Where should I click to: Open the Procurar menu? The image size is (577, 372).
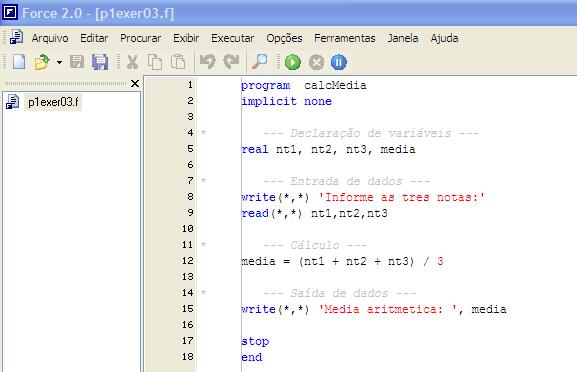141,38
